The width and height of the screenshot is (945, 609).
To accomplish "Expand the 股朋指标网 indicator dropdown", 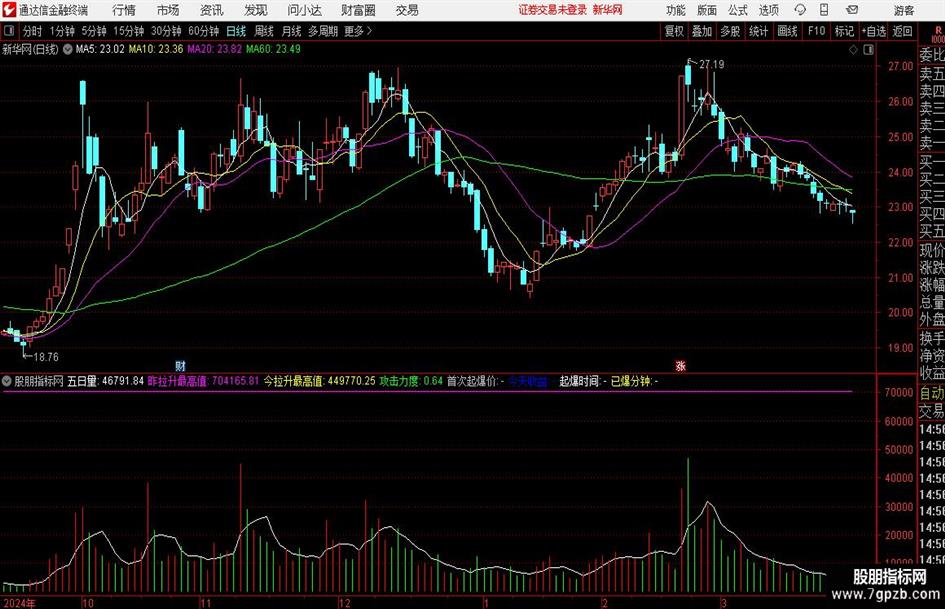I will pos(7,381).
